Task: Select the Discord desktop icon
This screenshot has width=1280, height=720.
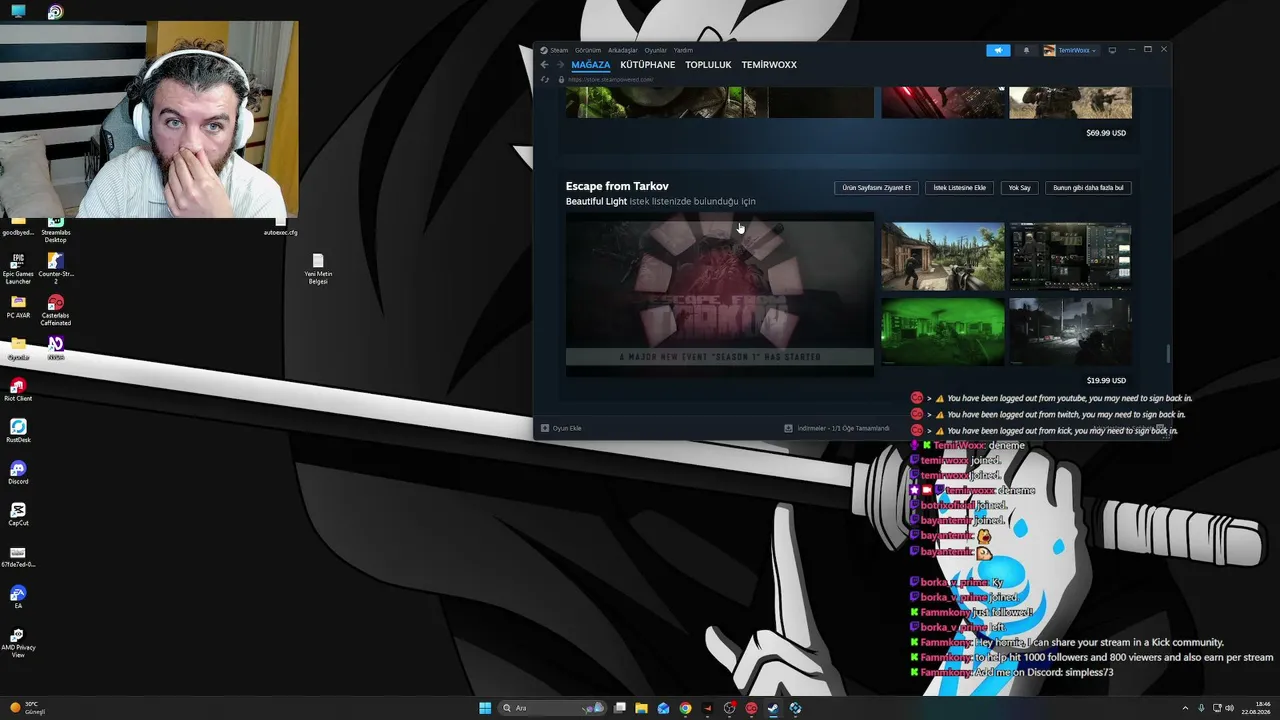Action: 18,472
